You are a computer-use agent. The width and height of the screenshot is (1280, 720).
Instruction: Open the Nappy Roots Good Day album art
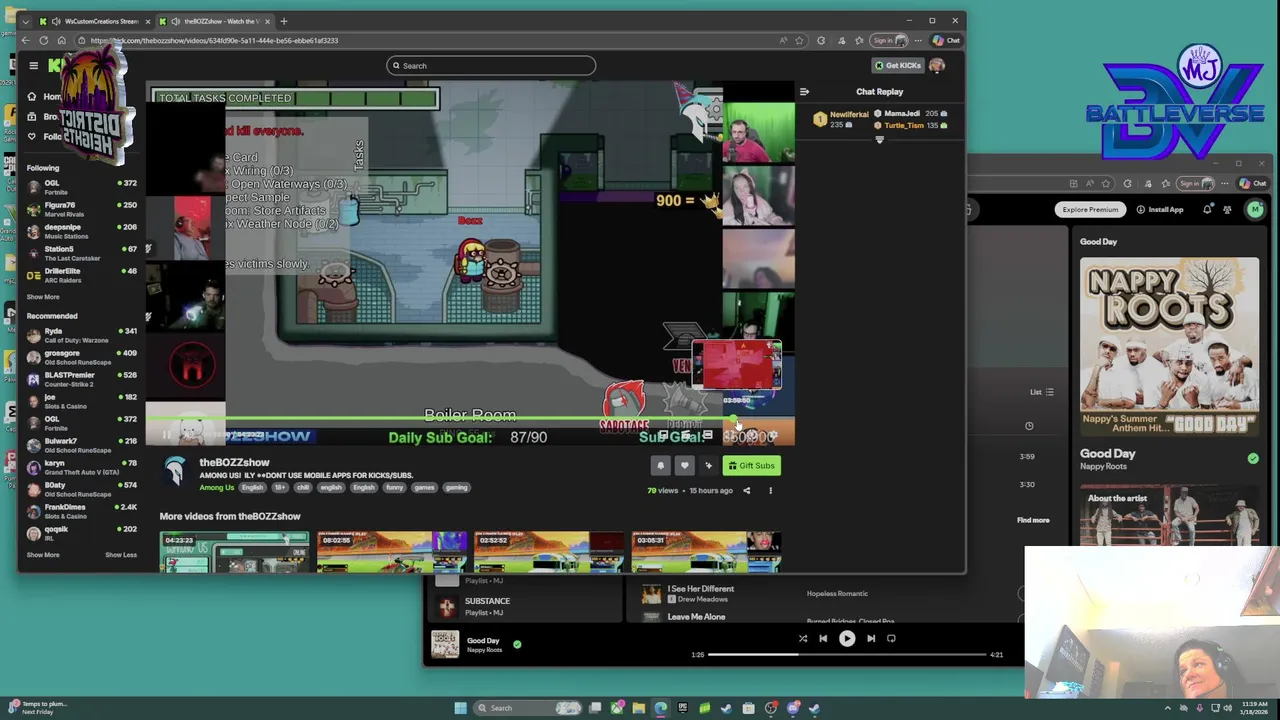[1169, 347]
